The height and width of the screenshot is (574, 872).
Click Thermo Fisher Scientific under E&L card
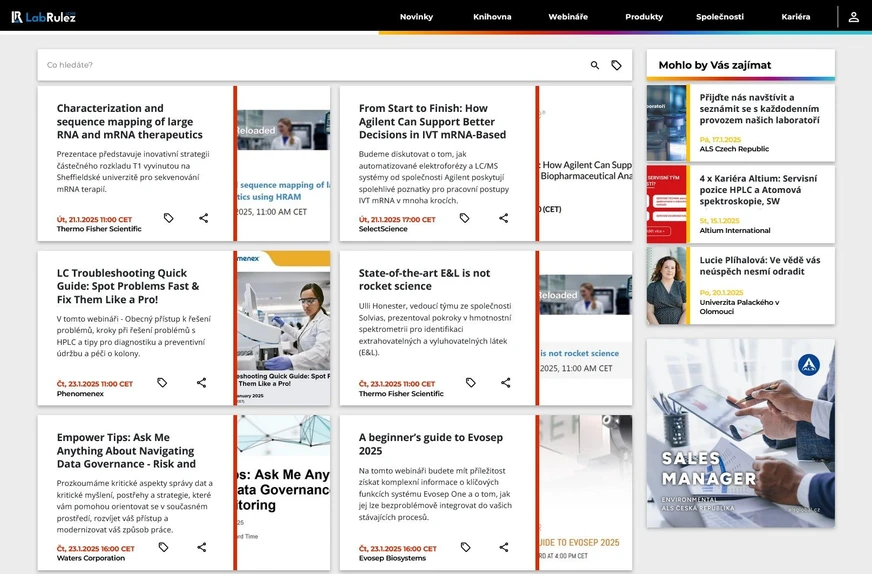[x=401, y=393]
